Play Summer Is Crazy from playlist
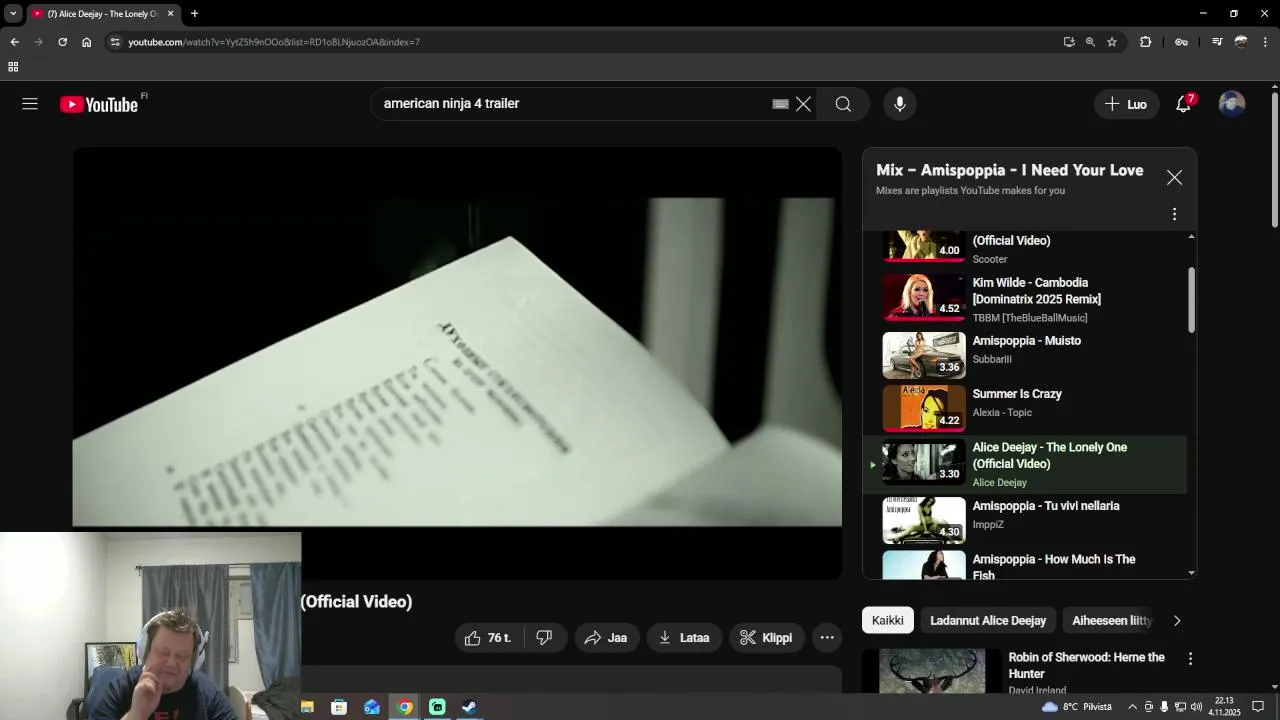1280x720 pixels. pos(1024,408)
